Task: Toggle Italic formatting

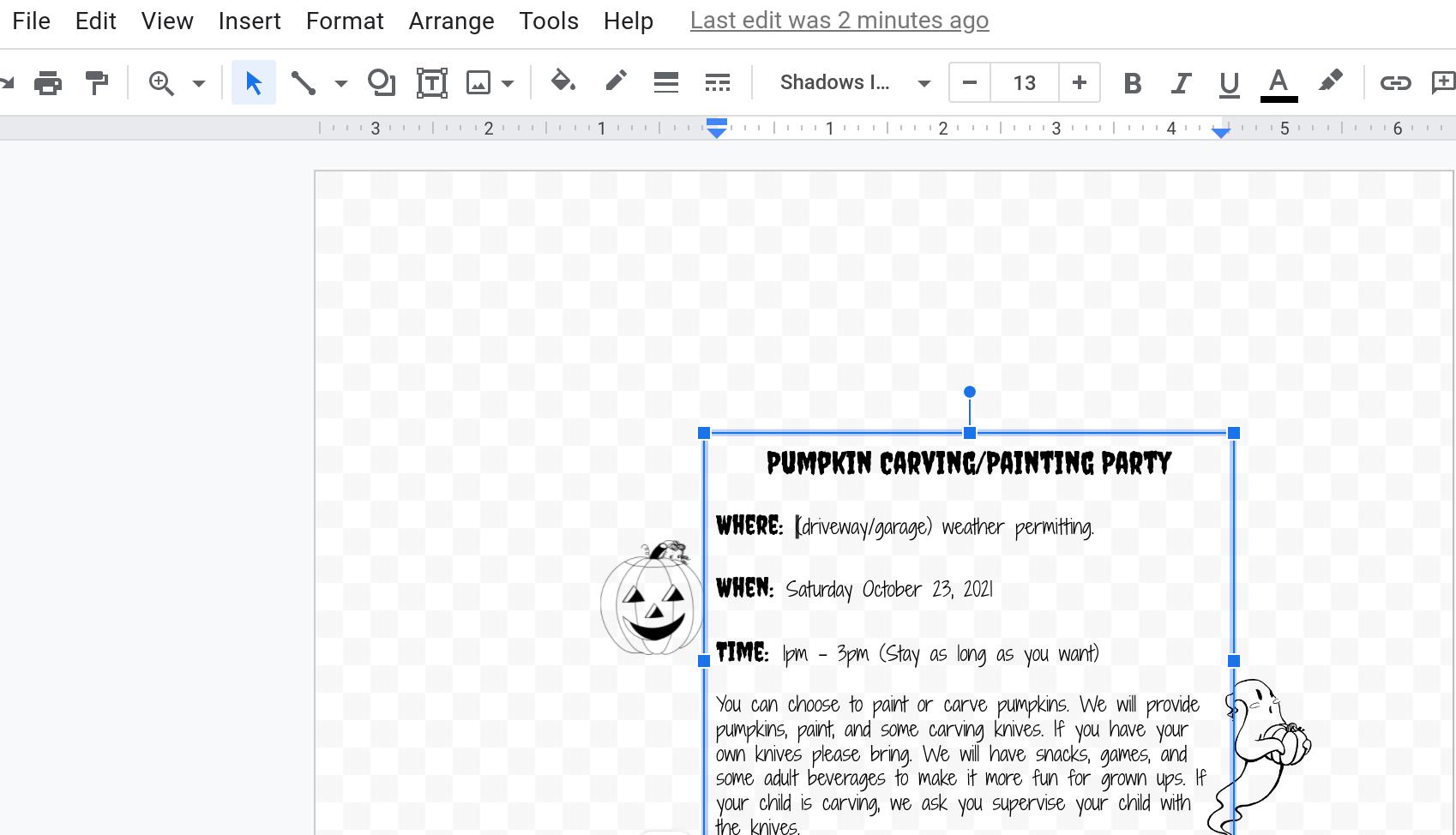Action: [x=1181, y=83]
